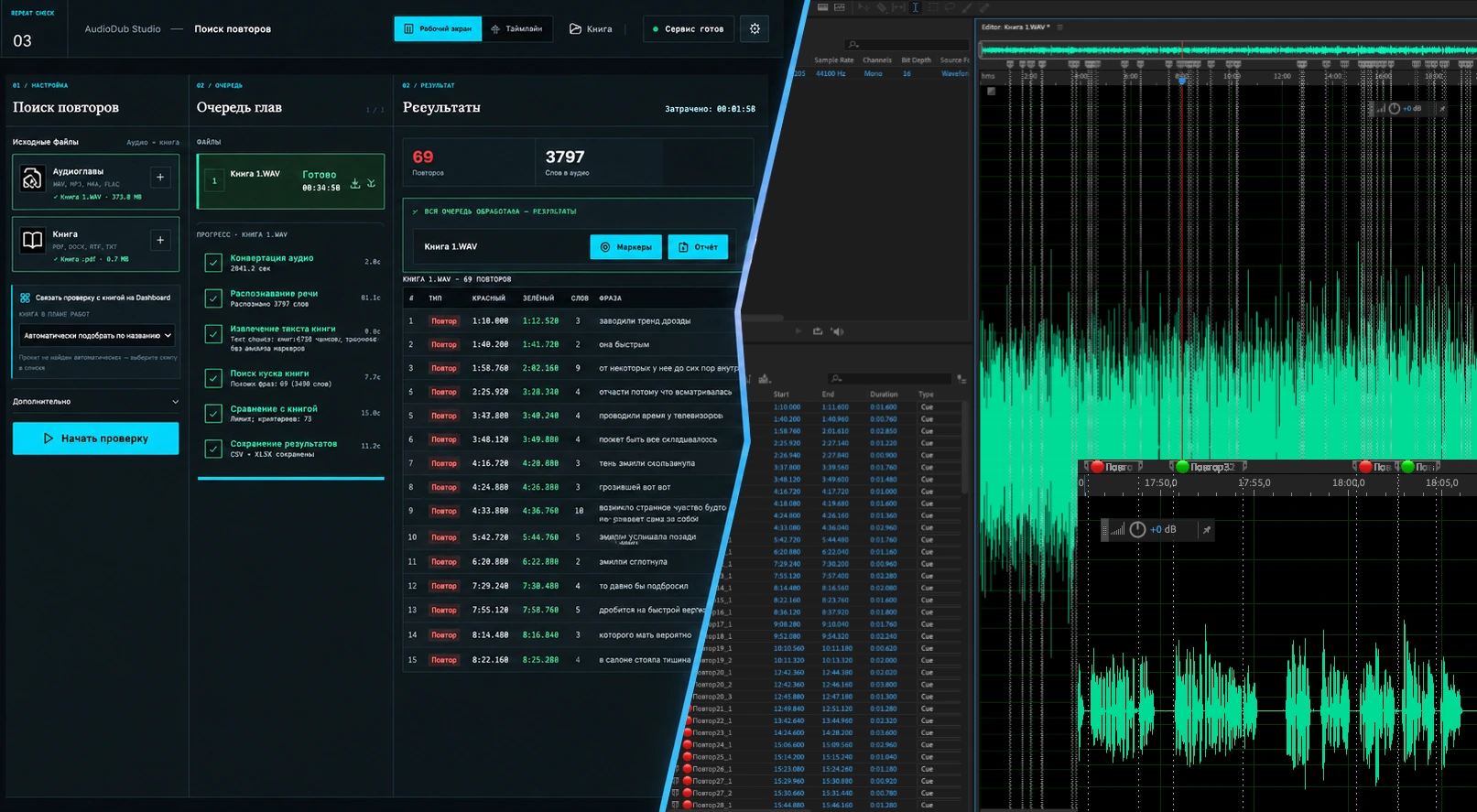Open the Книга tab in the header

[591, 28]
